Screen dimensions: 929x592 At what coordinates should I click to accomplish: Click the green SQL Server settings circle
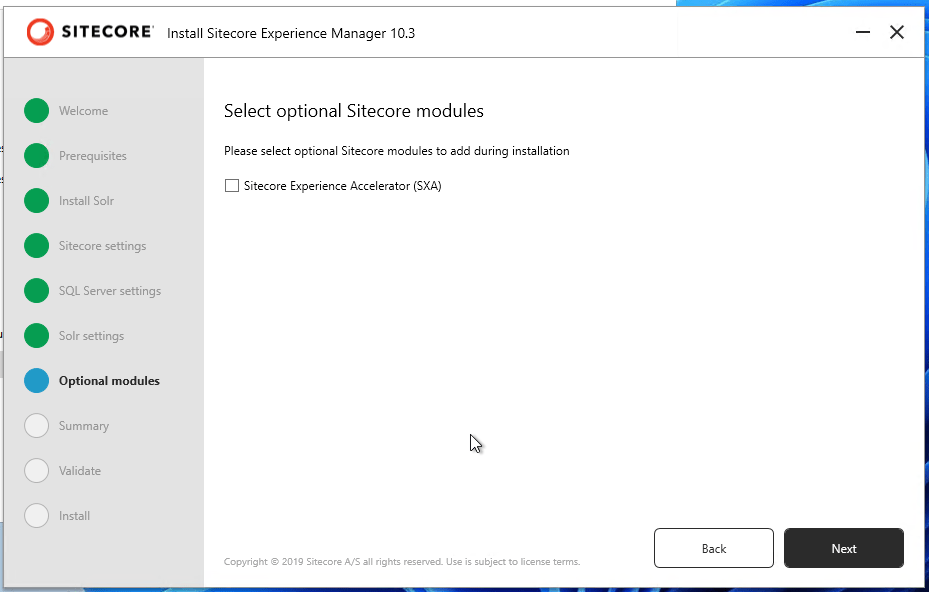(x=37, y=291)
